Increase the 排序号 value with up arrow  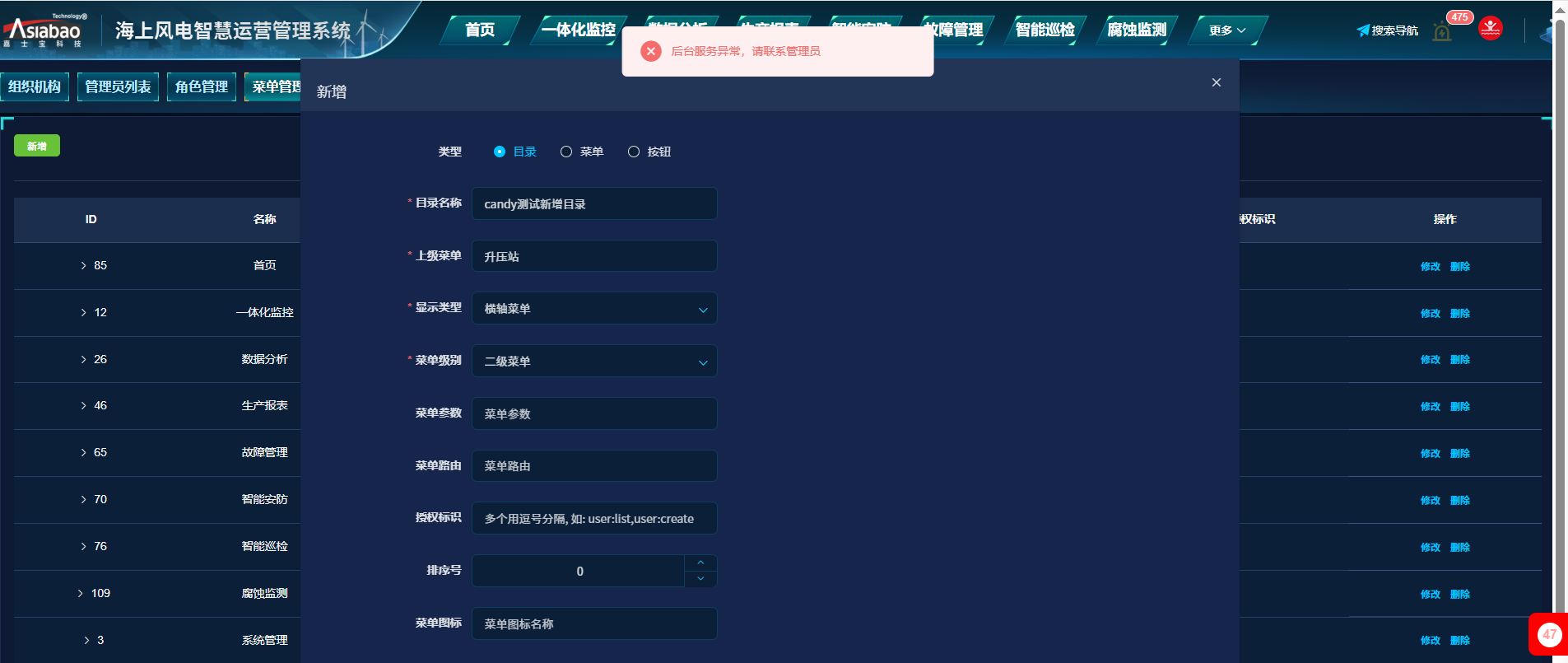pos(700,563)
